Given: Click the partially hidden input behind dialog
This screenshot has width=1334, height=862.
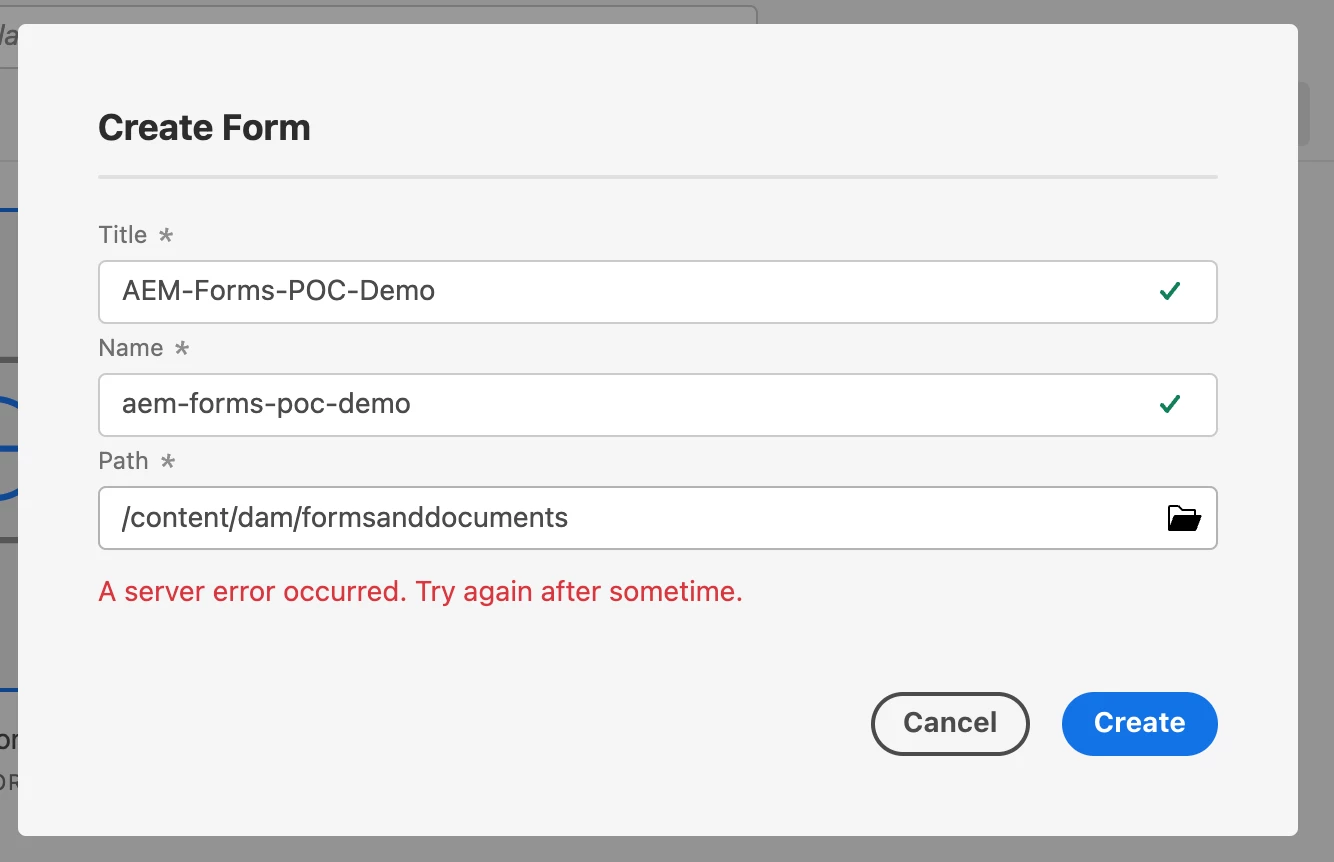Looking at the screenshot, I should pos(400,14).
